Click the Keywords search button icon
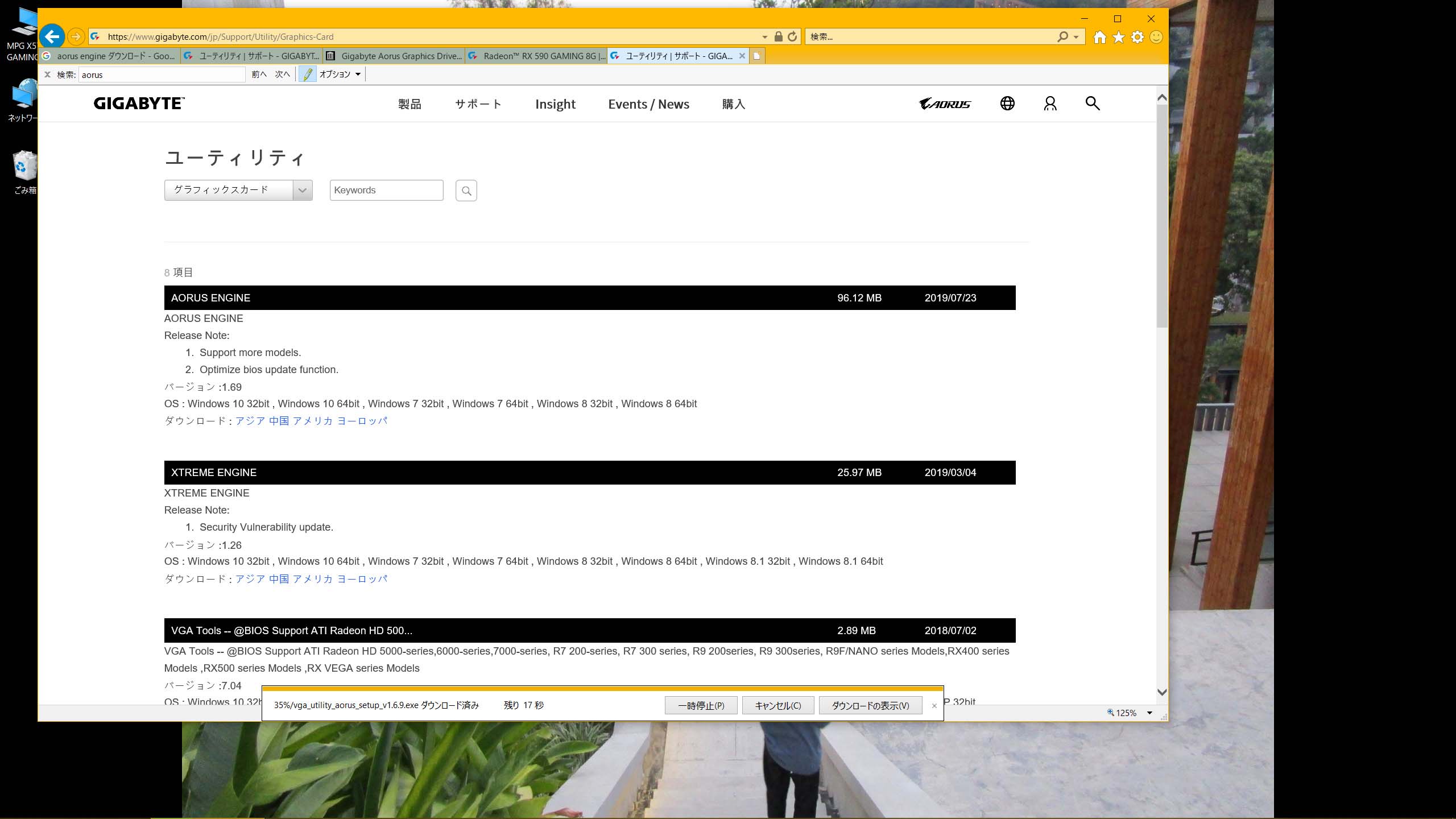The width and height of the screenshot is (1456, 819). [x=466, y=191]
